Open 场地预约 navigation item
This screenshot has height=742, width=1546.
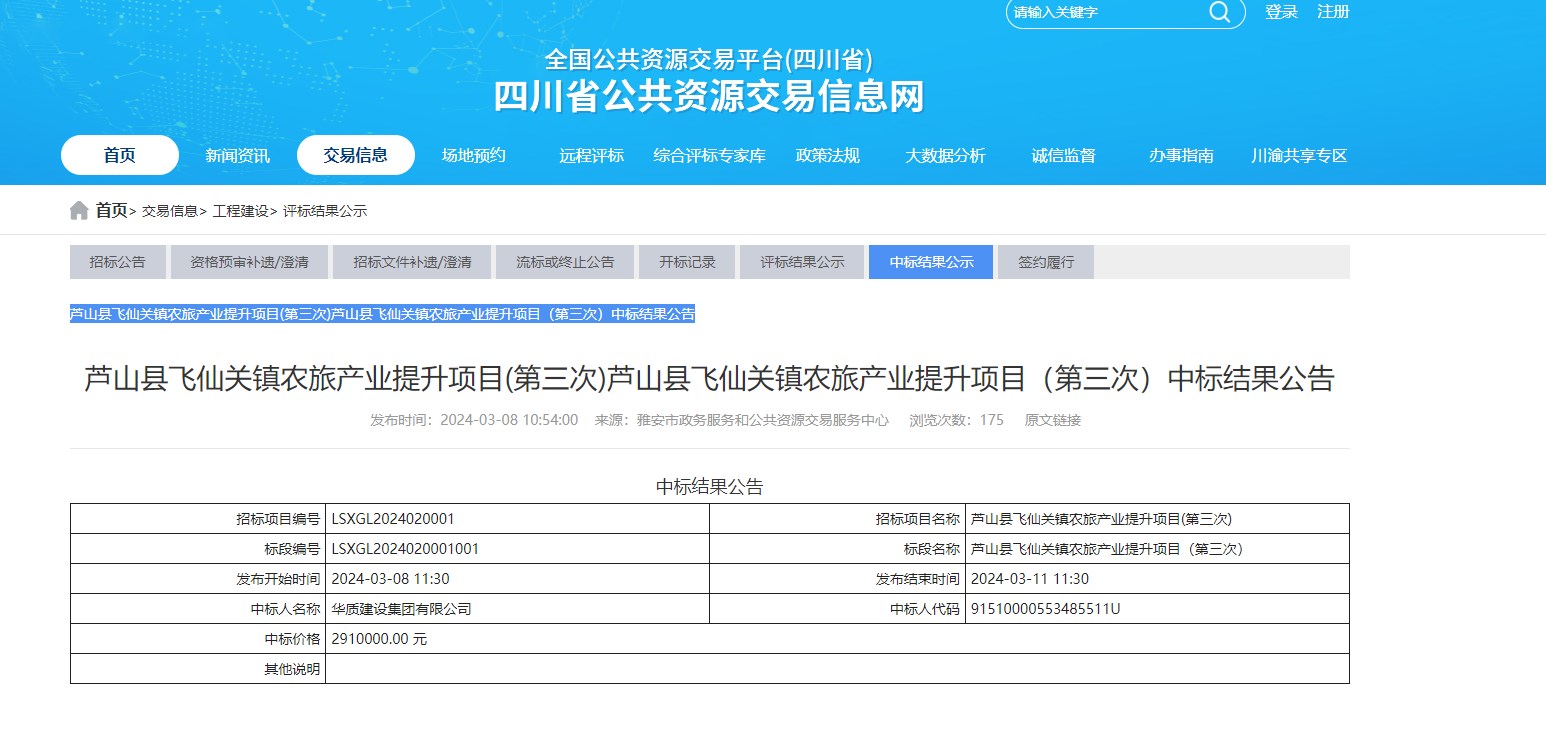point(474,155)
